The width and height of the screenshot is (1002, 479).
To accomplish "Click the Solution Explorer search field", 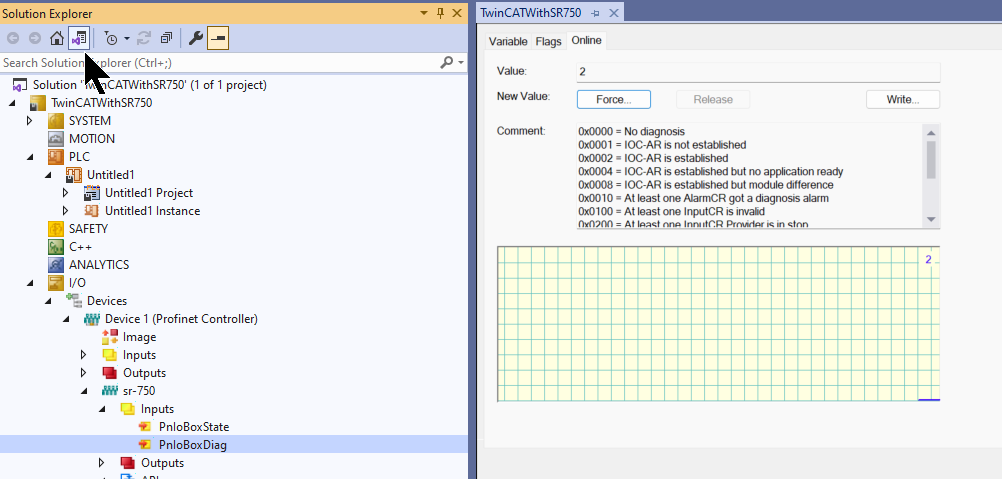I will coord(217,63).
